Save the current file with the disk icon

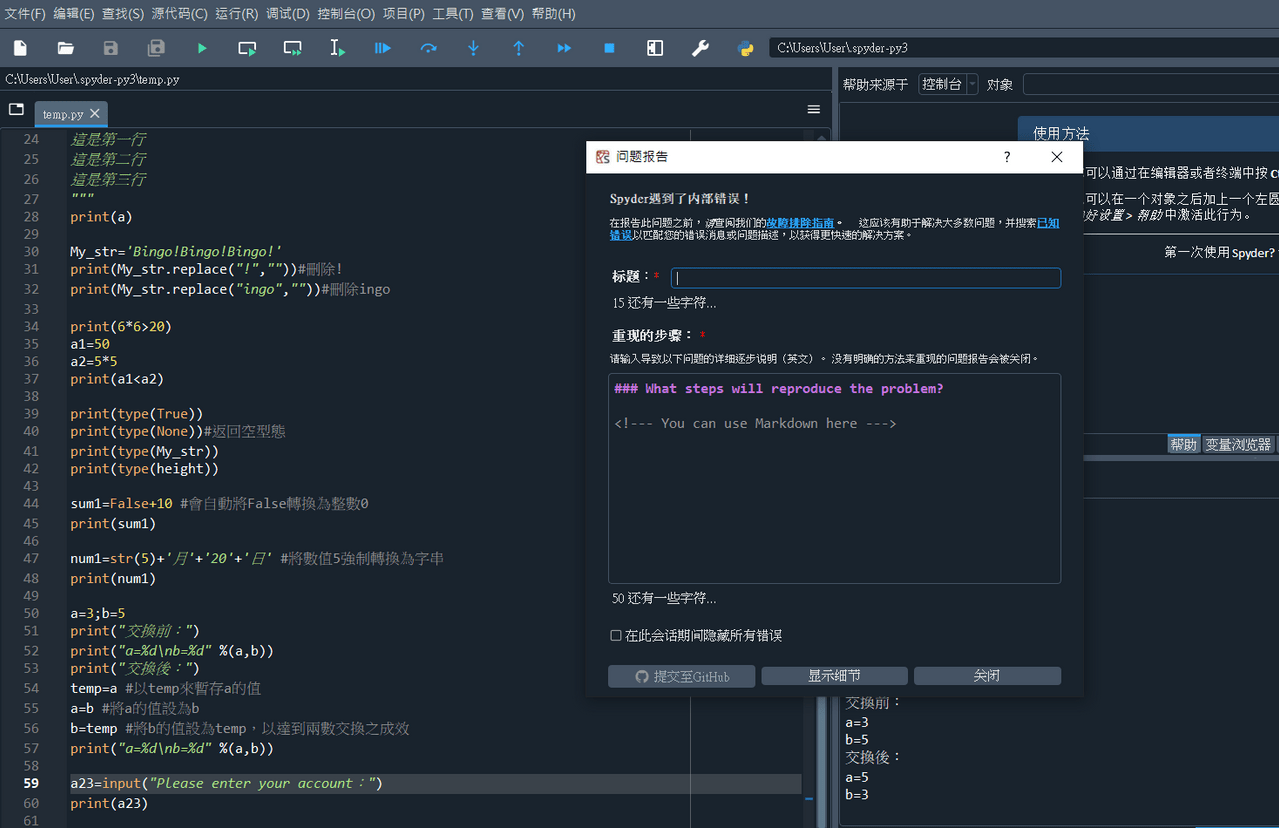[111, 48]
